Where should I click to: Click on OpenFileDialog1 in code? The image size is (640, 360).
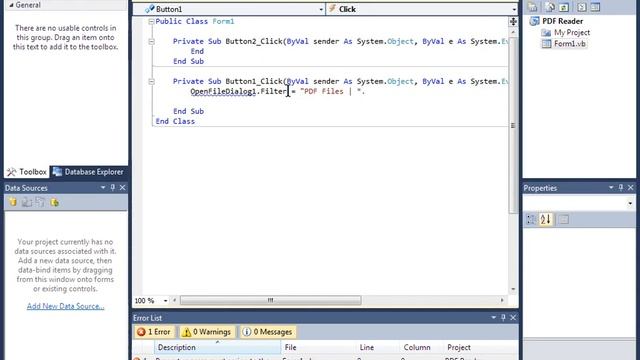[x=223, y=91]
